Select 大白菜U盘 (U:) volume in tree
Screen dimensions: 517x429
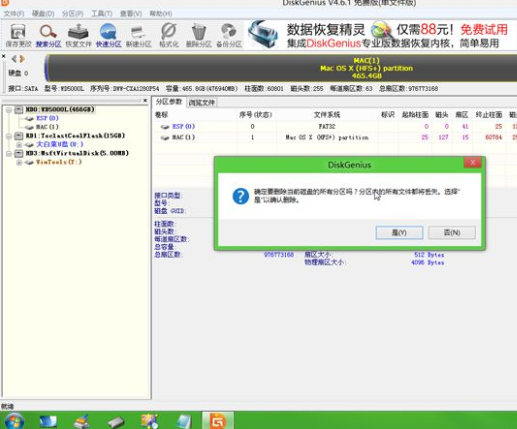pos(60,144)
